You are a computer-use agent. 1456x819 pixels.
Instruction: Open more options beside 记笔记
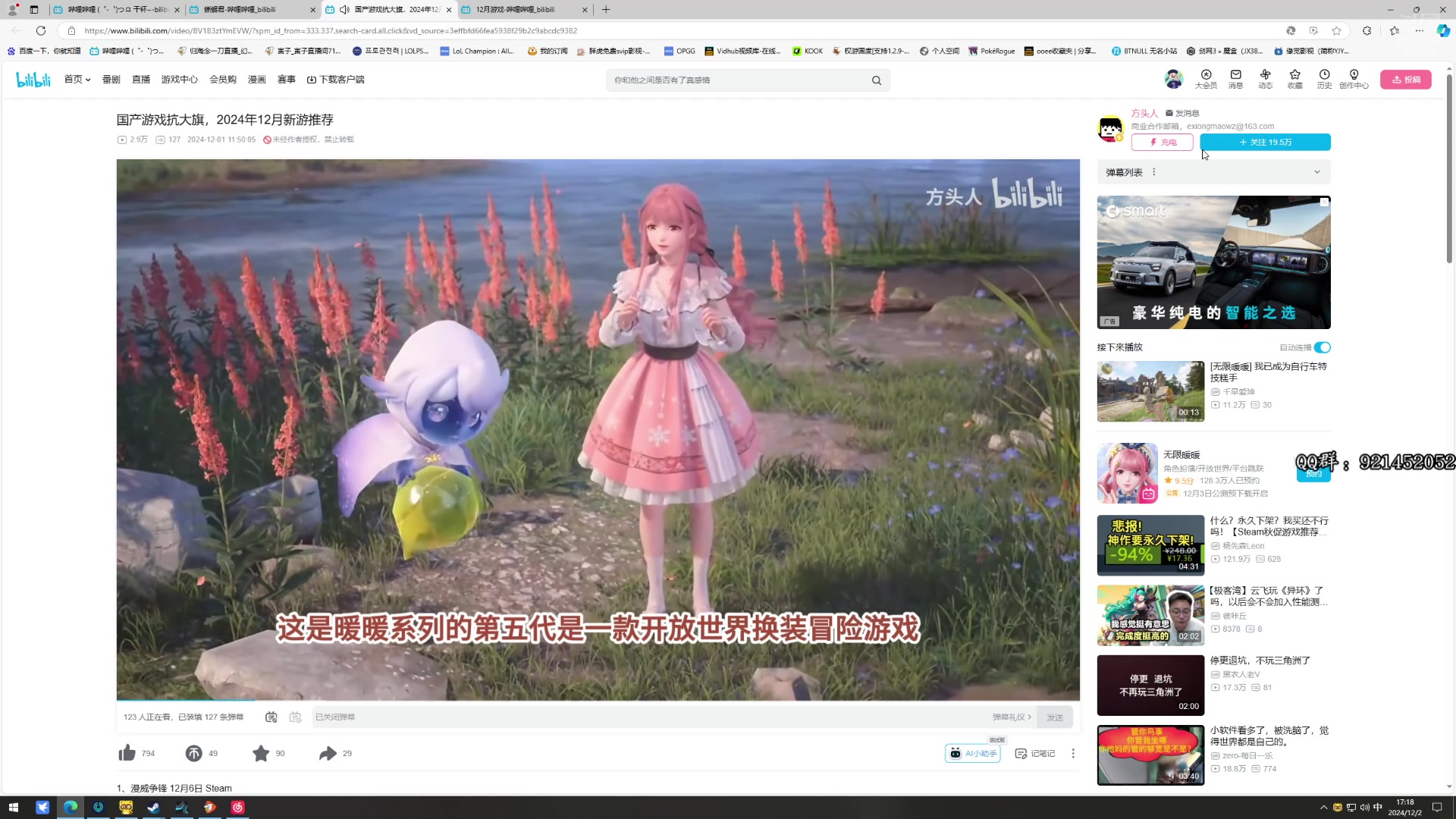click(1072, 753)
